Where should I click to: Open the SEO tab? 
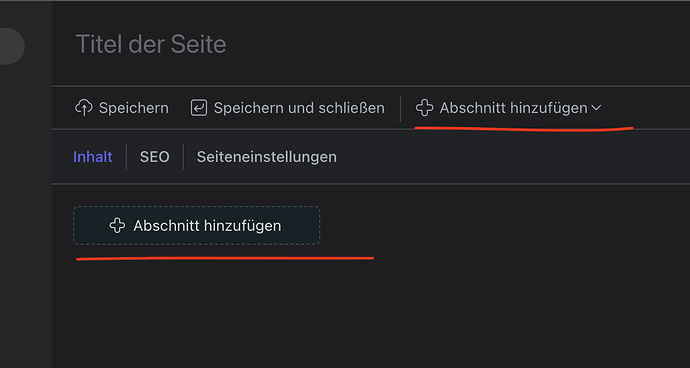(154, 157)
